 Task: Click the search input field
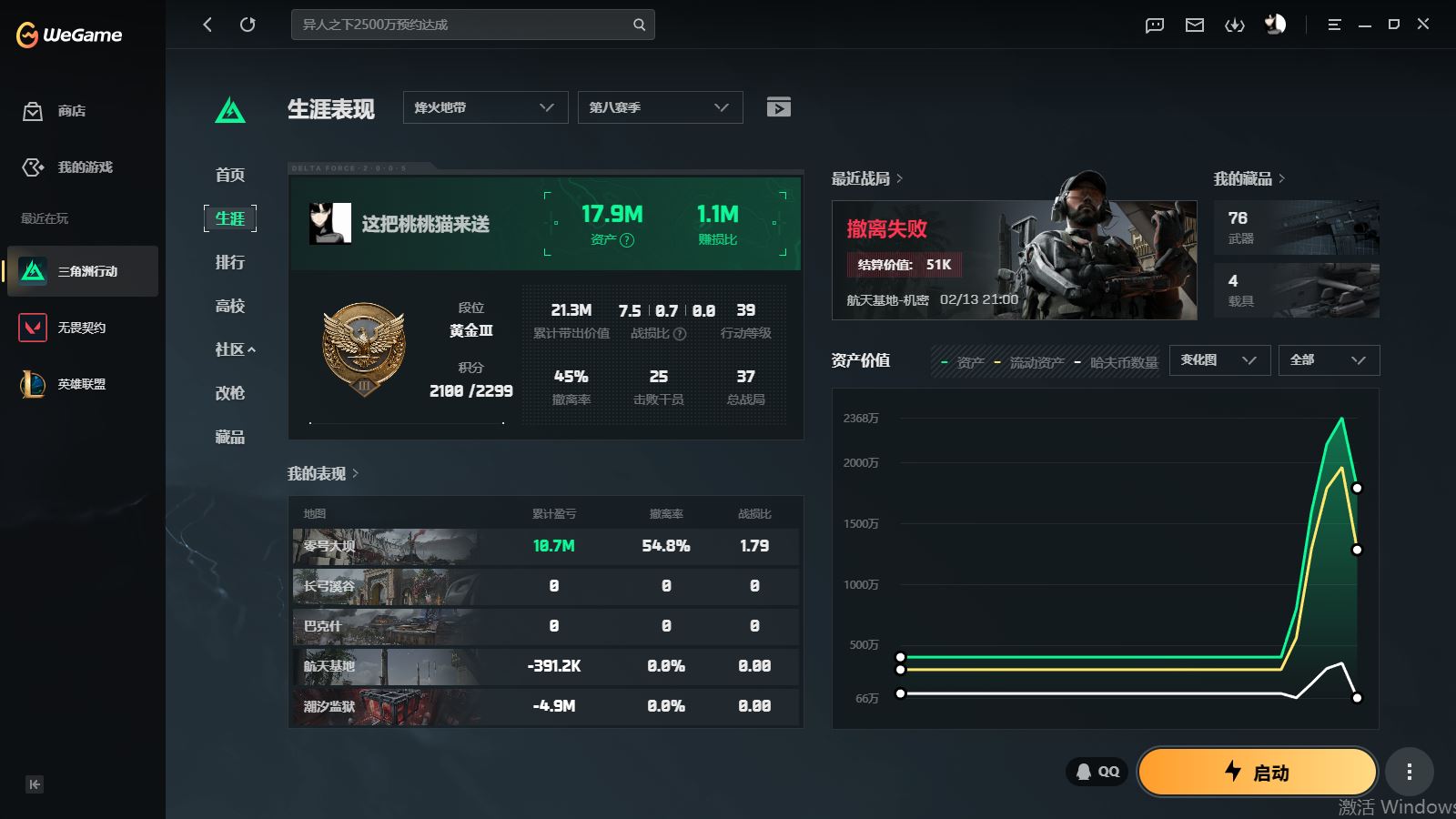(x=464, y=25)
